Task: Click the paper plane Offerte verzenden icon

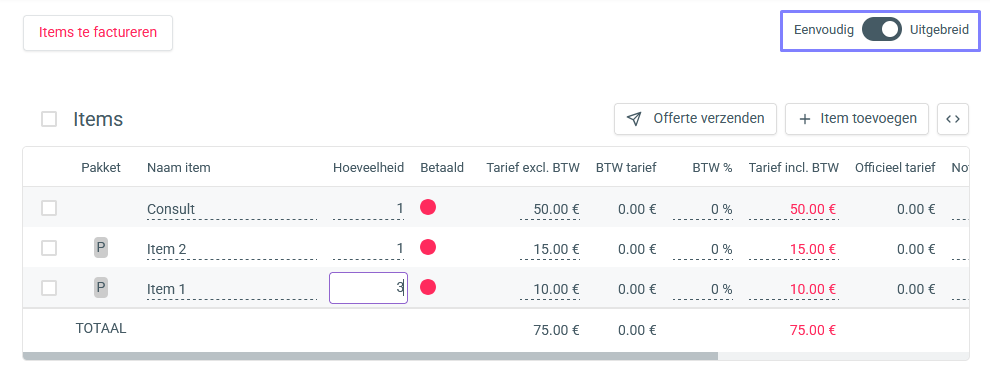Action: pos(634,119)
